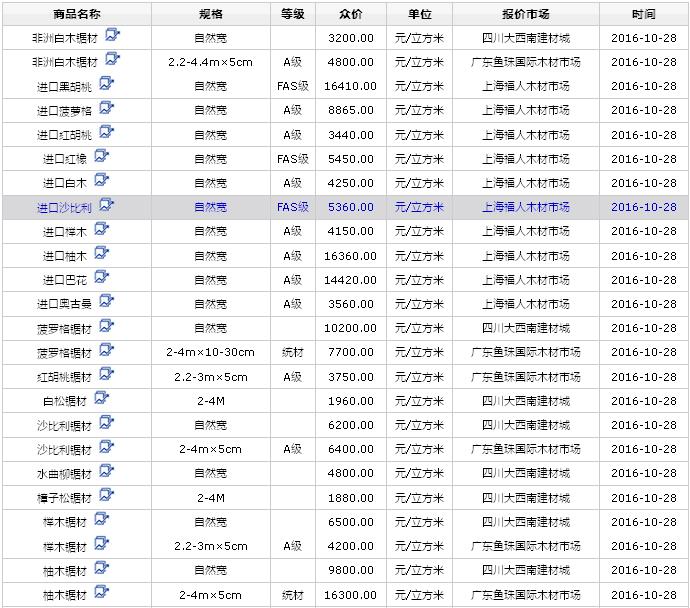690x608 pixels.
Task: Click the chart icon for 樟子松锯材
Action: 106,495
